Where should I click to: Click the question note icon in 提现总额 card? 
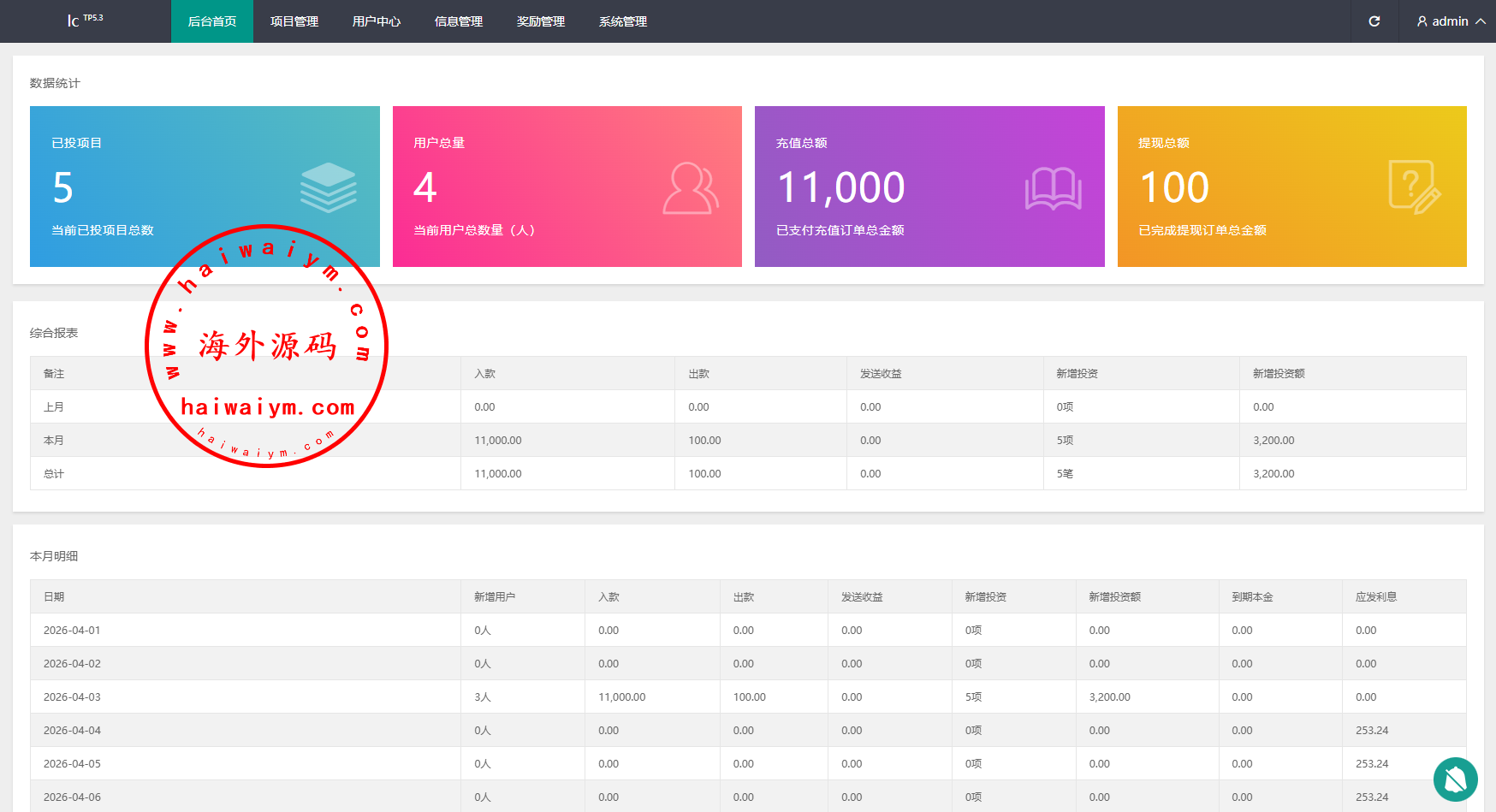point(1414,187)
